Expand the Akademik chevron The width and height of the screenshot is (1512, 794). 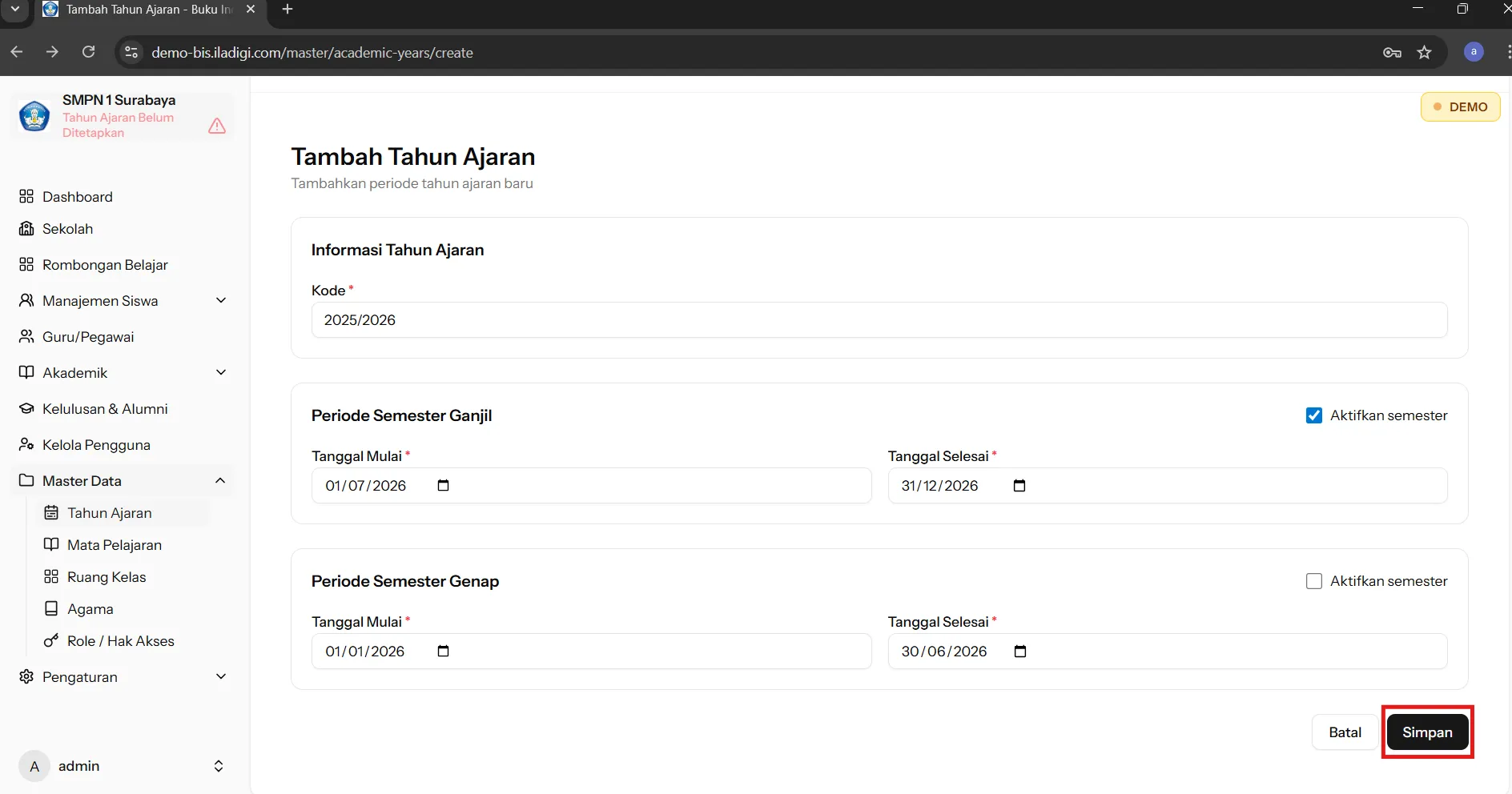tap(221, 372)
